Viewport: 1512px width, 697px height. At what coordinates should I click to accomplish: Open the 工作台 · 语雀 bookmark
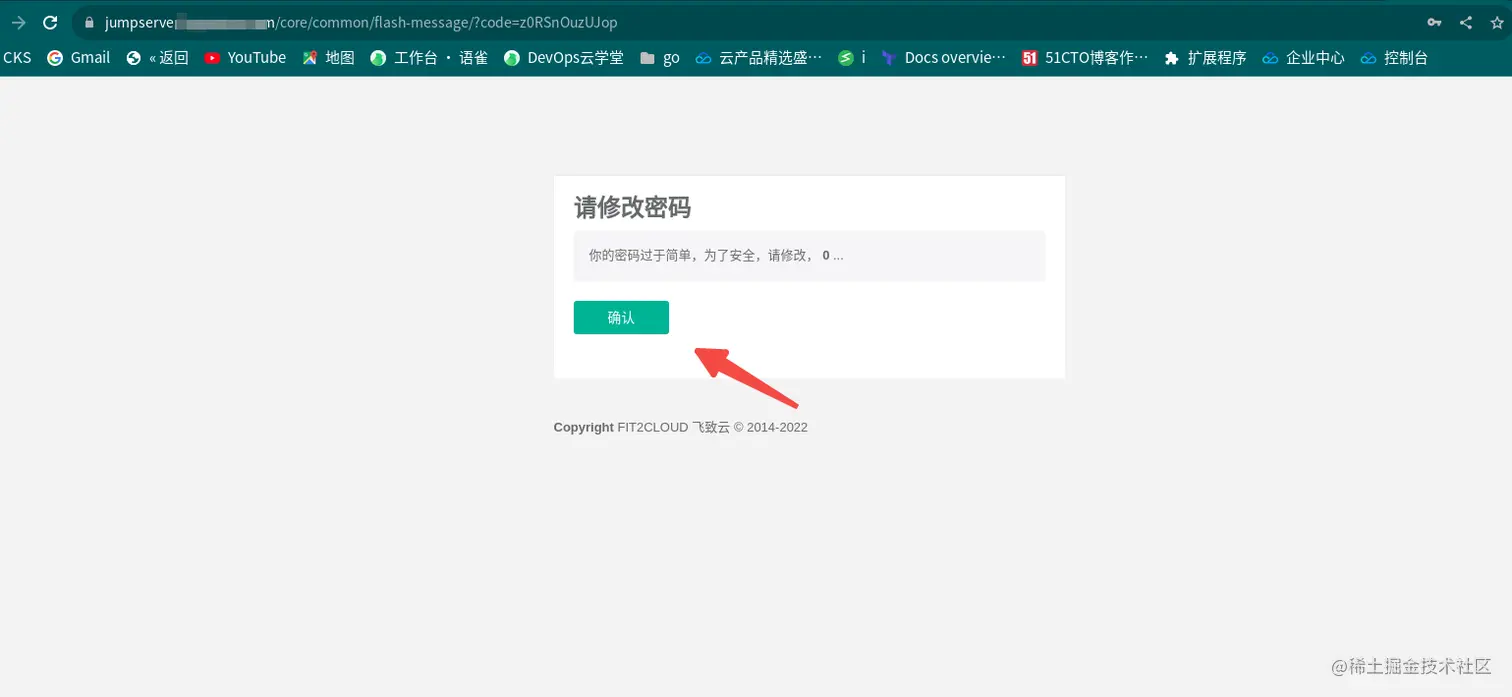[x=429, y=58]
